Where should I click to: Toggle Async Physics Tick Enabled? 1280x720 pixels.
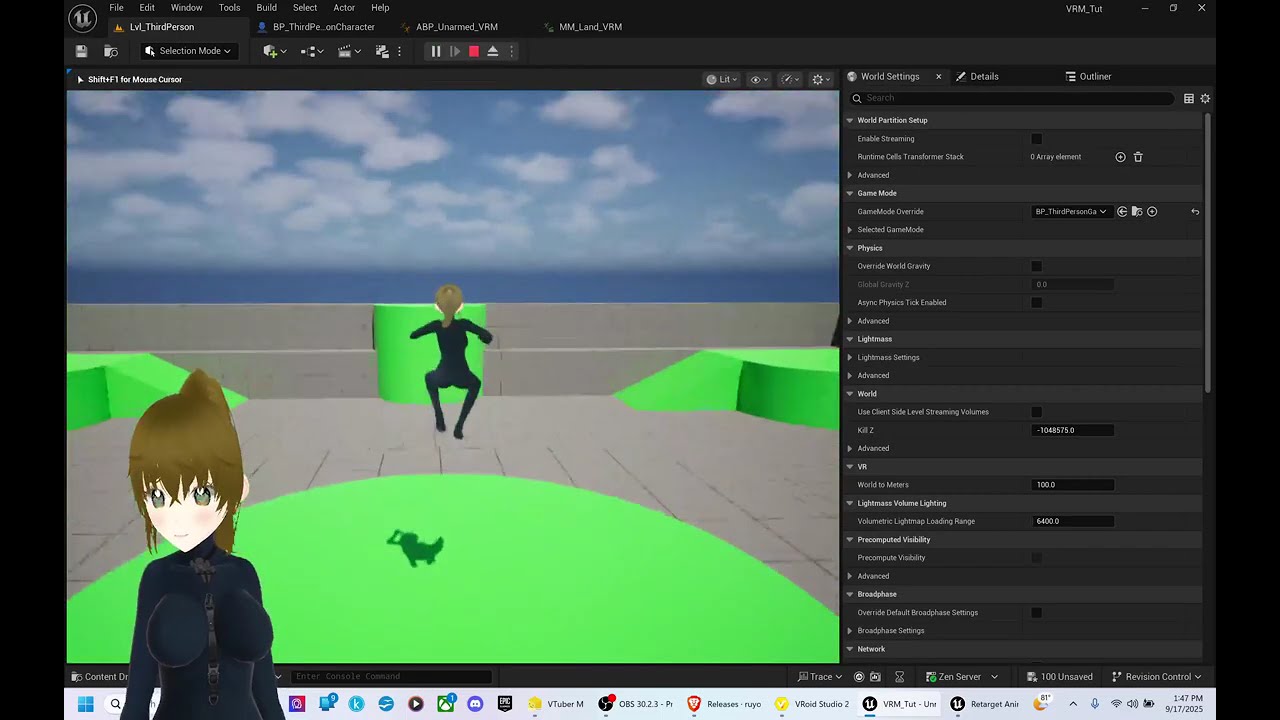click(1036, 303)
